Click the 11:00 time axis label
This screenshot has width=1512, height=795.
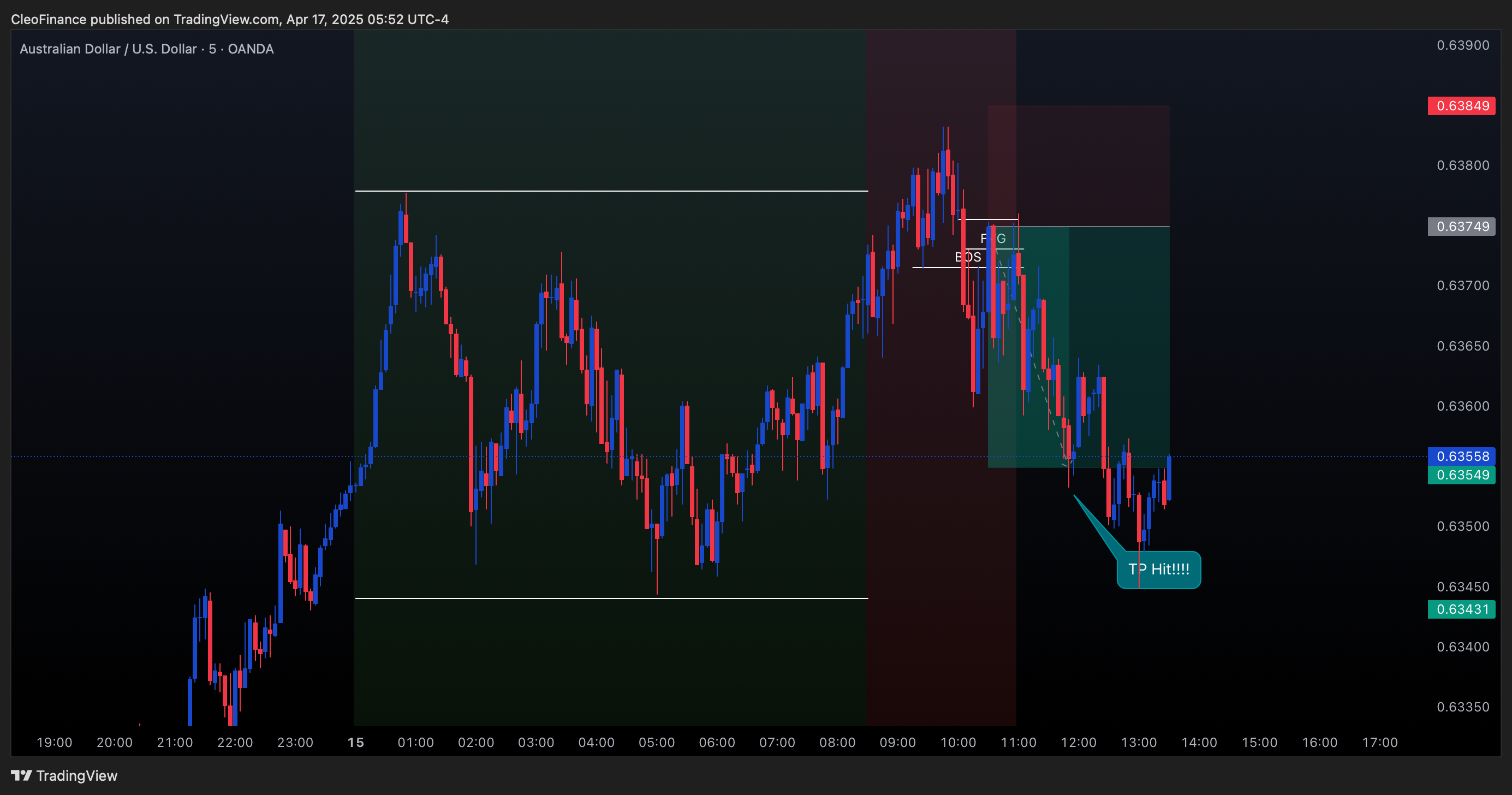point(1019,742)
